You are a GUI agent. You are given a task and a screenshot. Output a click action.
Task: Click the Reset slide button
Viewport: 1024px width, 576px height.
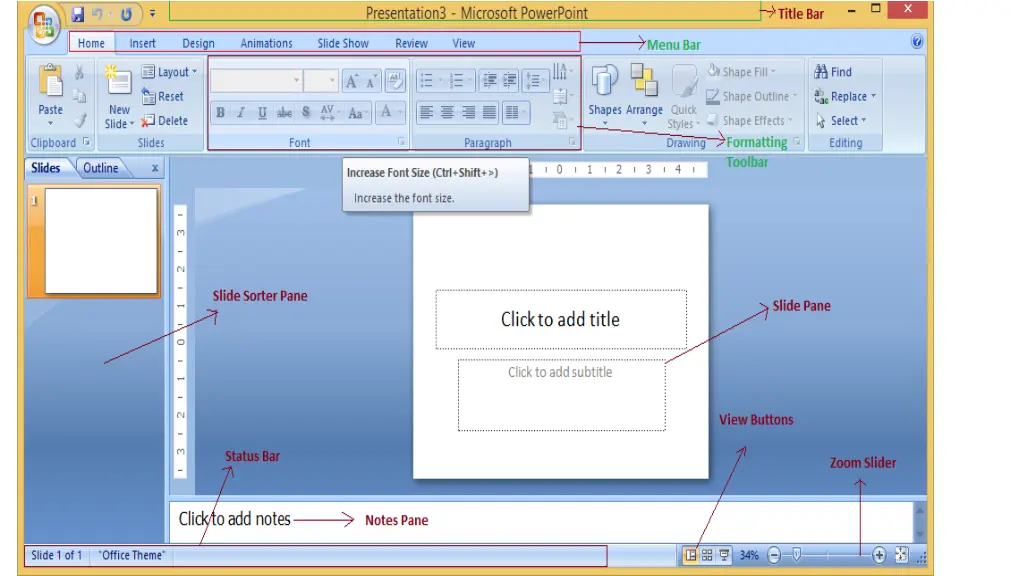(x=163, y=97)
